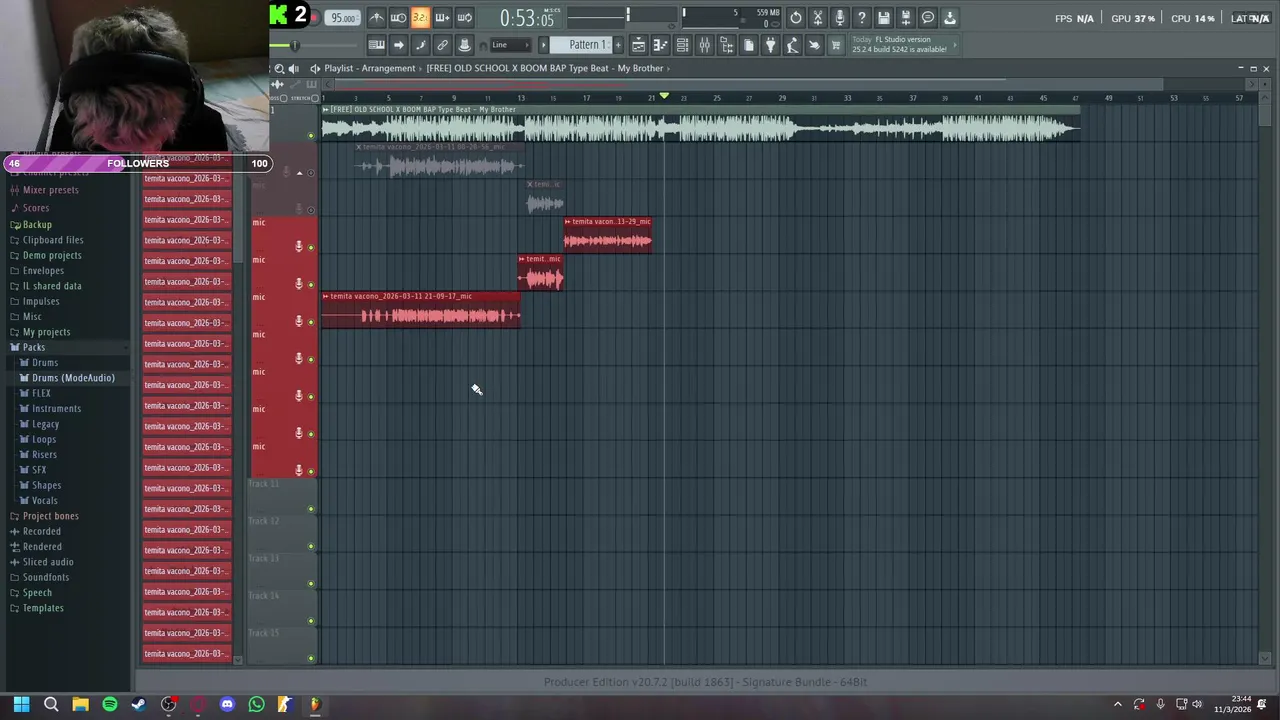The width and height of the screenshot is (1280, 720).
Task: Click the one-click microphone recording icon
Action: point(840,17)
